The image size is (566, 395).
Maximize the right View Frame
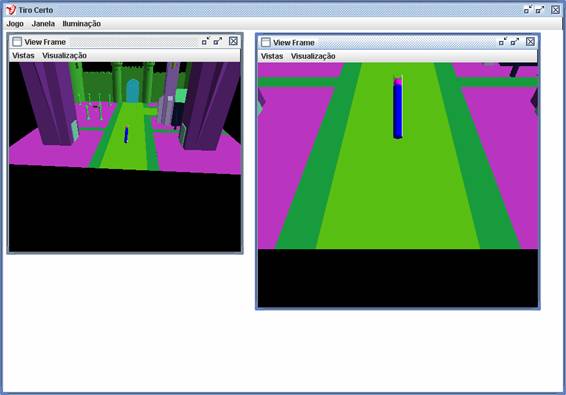coord(515,42)
